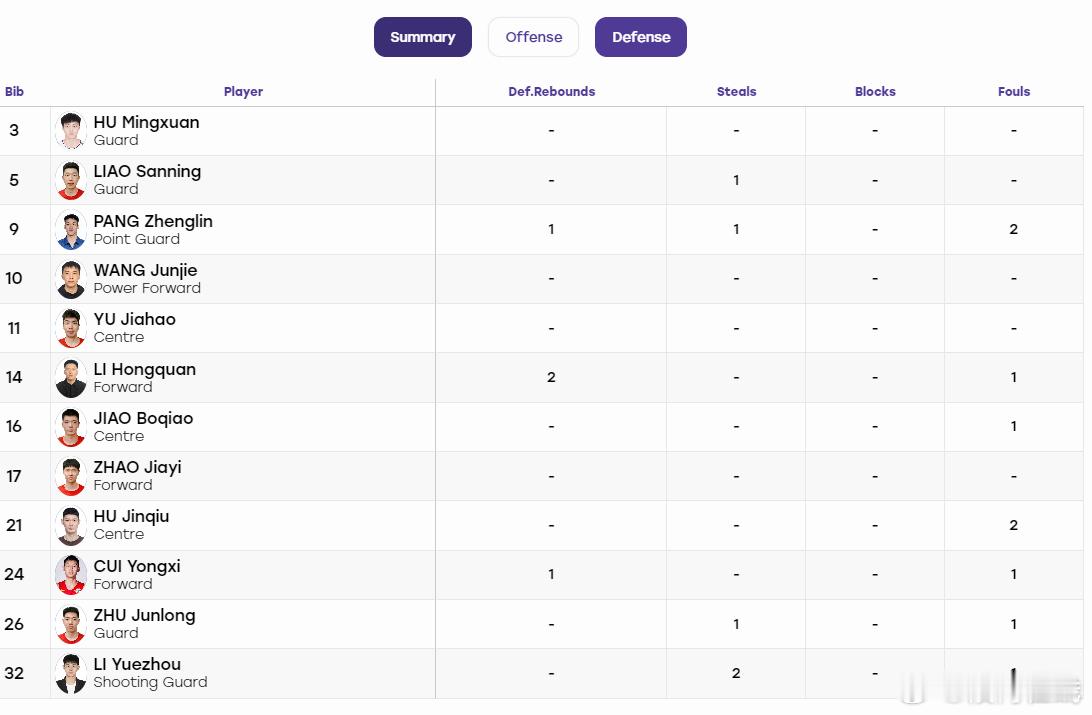Open CUI Yongxi player name

(137, 566)
